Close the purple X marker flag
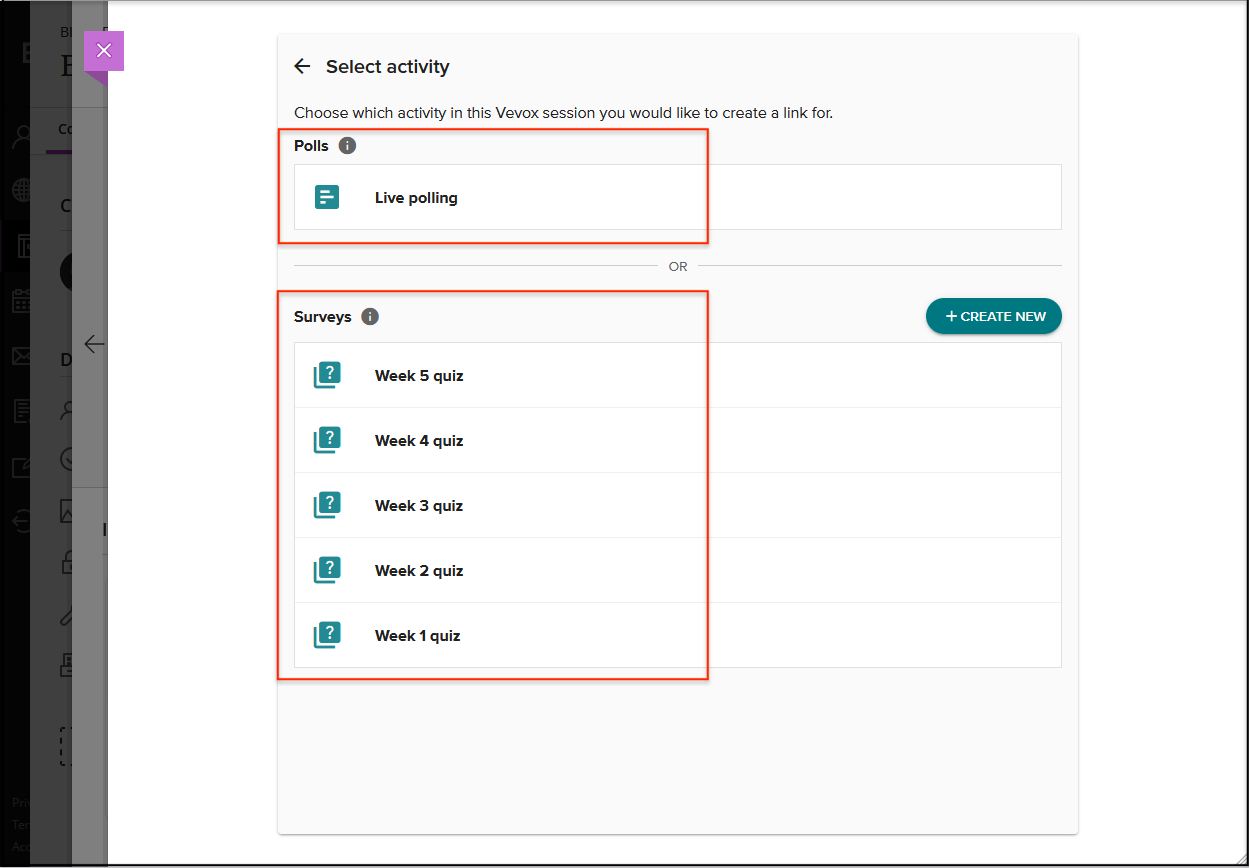The width and height of the screenshot is (1249, 868). click(103, 49)
